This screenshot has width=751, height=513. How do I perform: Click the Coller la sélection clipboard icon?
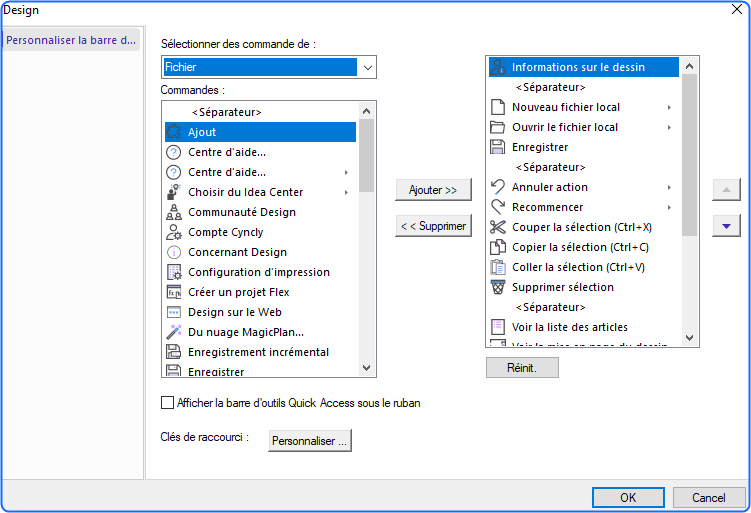tap(498, 267)
